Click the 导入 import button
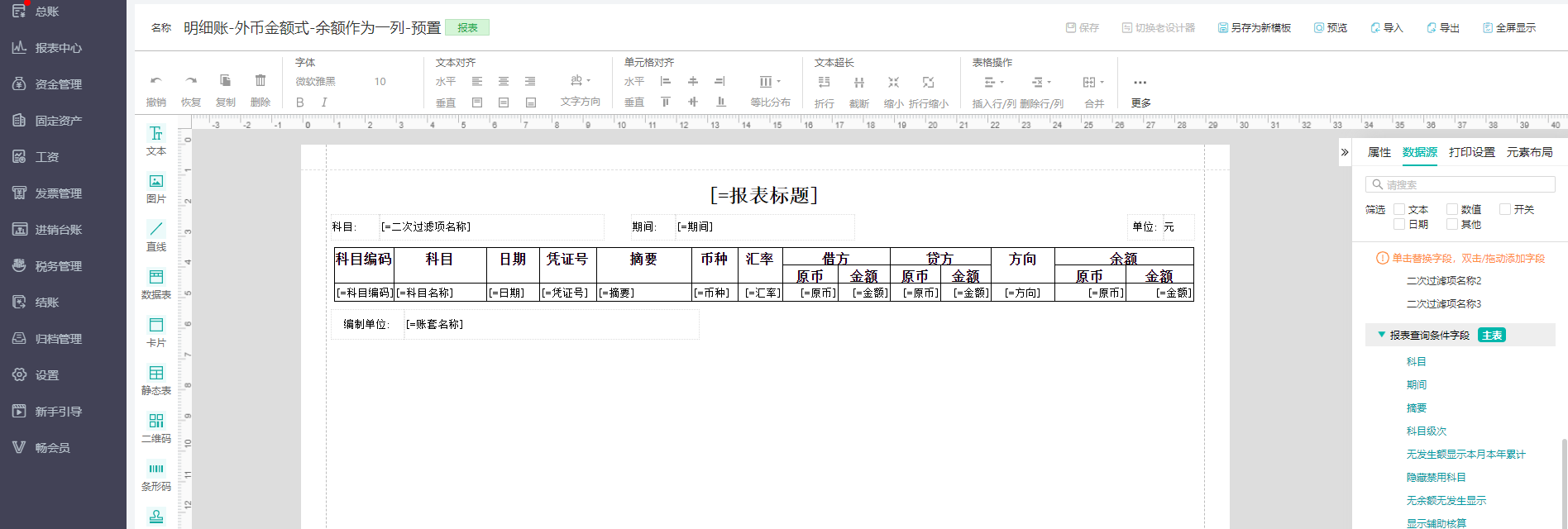The image size is (1568, 529). click(x=1387, y=27)
